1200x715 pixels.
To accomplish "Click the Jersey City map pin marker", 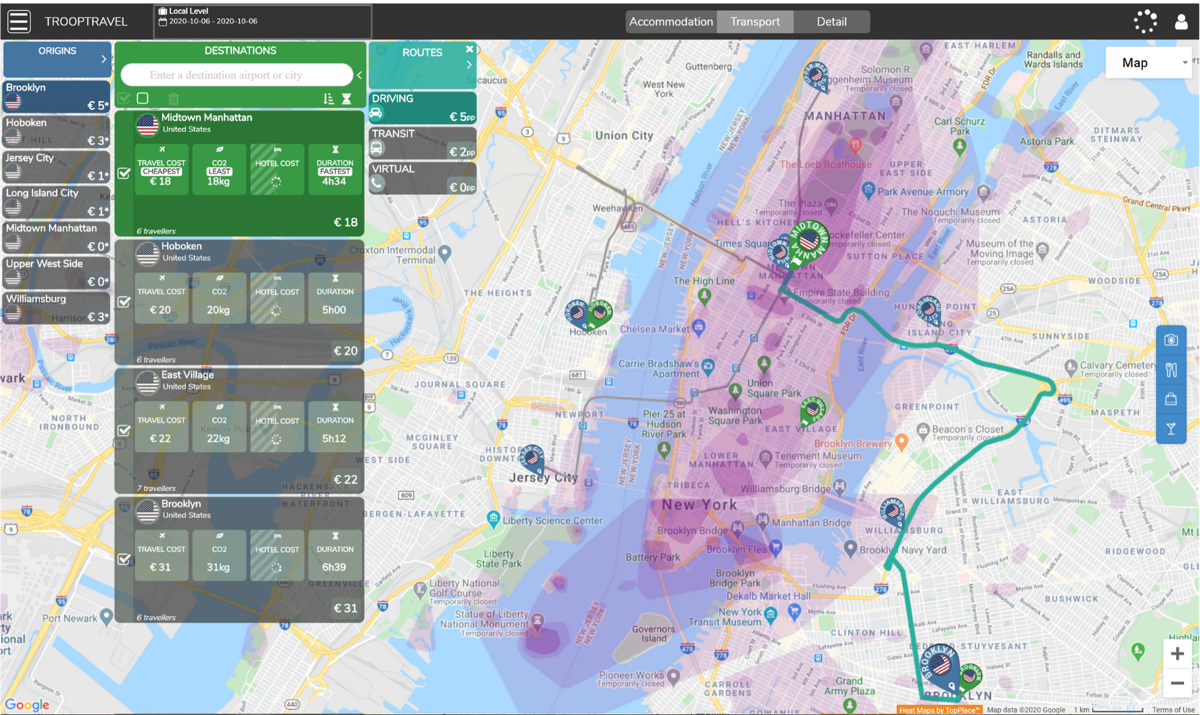I will click(x=532, y=459).
